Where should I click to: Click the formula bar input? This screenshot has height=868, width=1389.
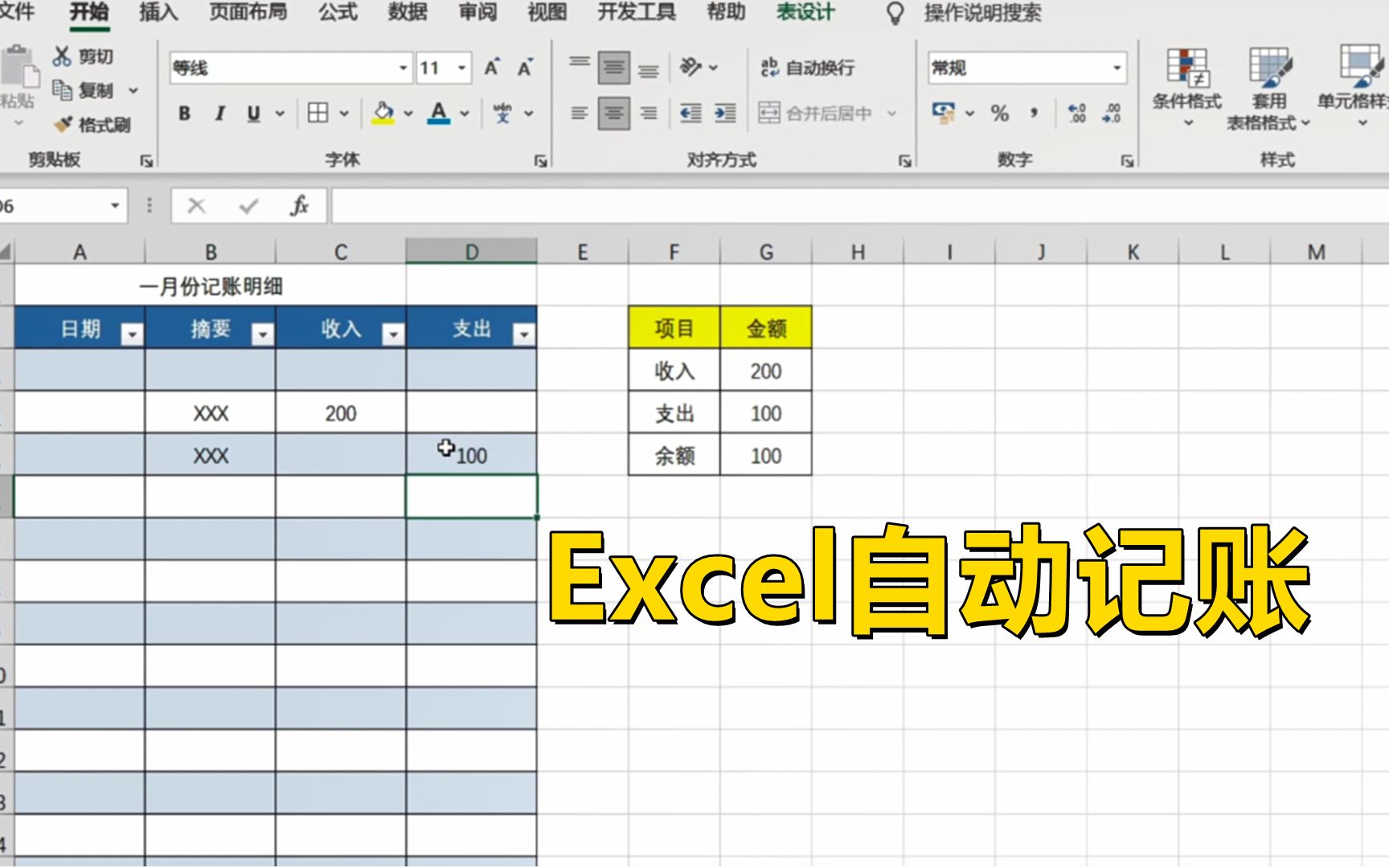coord(860,207)
